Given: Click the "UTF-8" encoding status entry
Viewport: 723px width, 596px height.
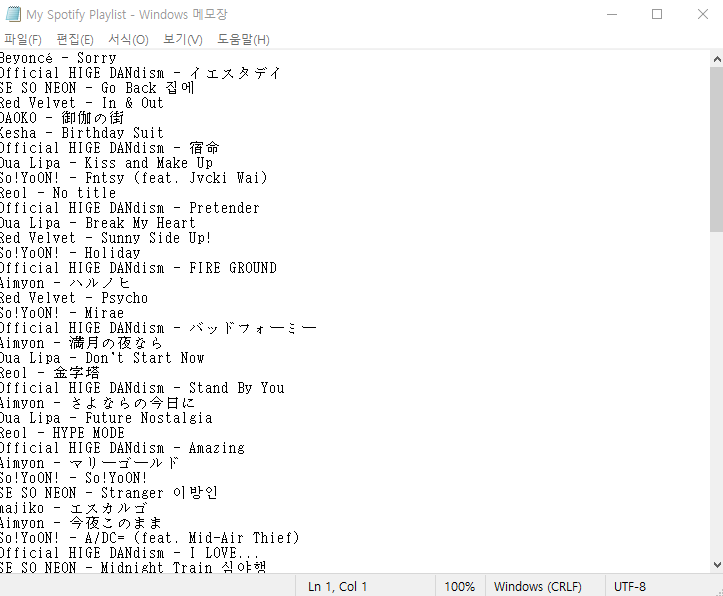Looking at the screenshot, I should [x=629, y=586].
